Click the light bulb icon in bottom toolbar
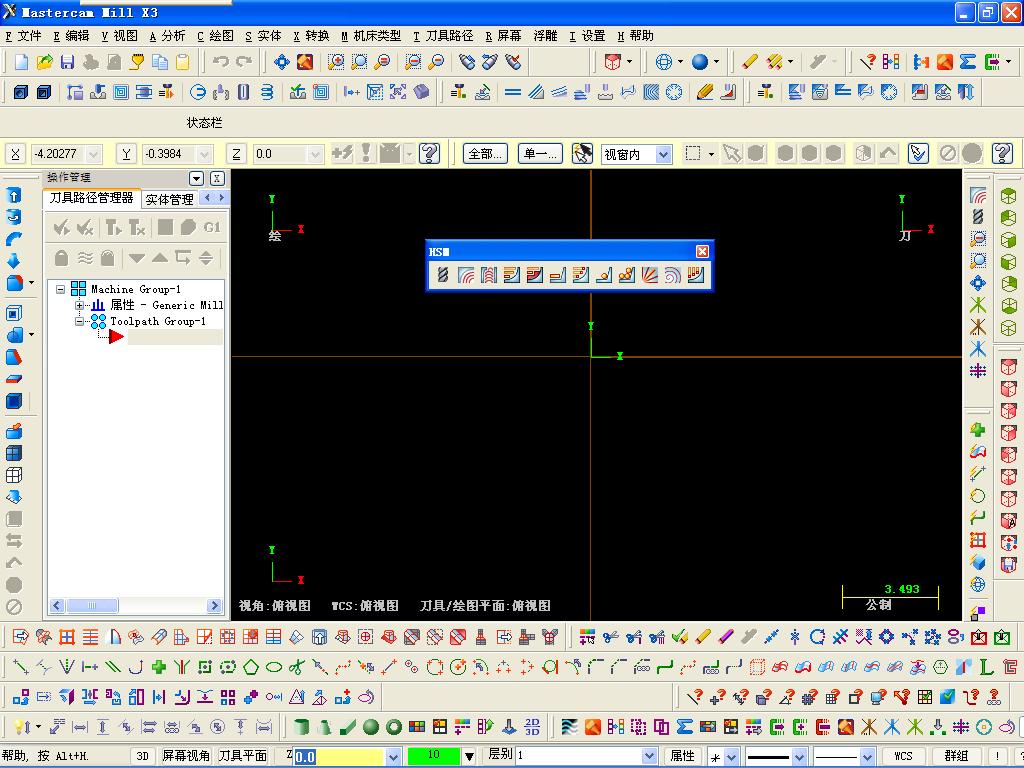The width and height of the screenshot is (1024, 768). tap(22, 726)
